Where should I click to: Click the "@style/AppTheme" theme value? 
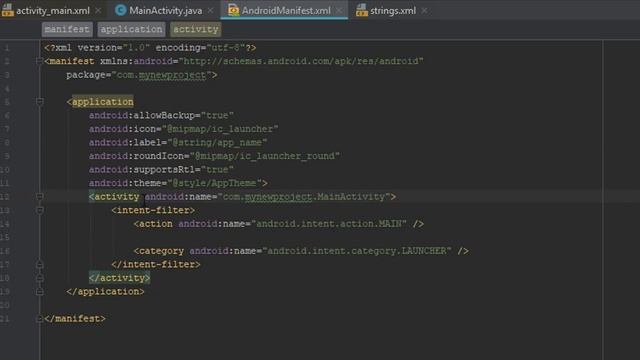click(x=215, y=183)
